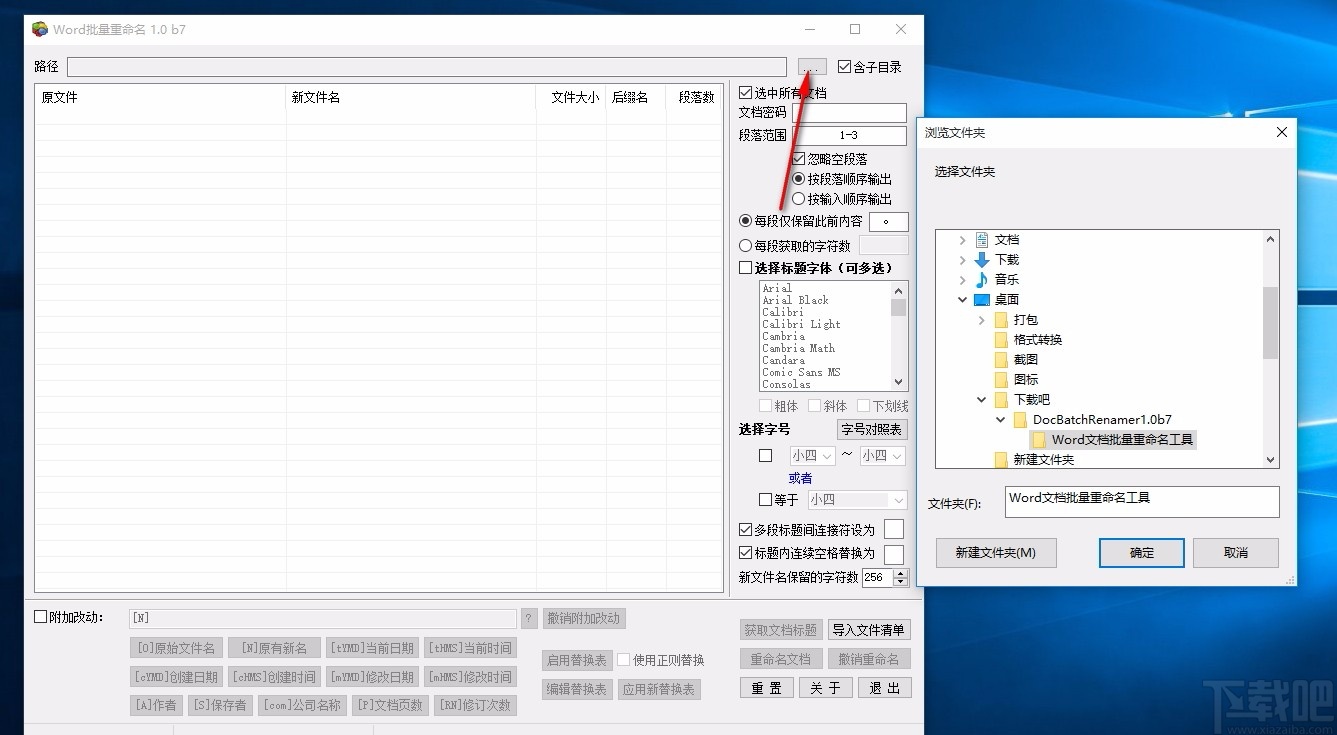Image resolution: width=1337 pixels, height=735 pixels.
Task: Click the 打包 folder icon
Action: [1001, 319]
